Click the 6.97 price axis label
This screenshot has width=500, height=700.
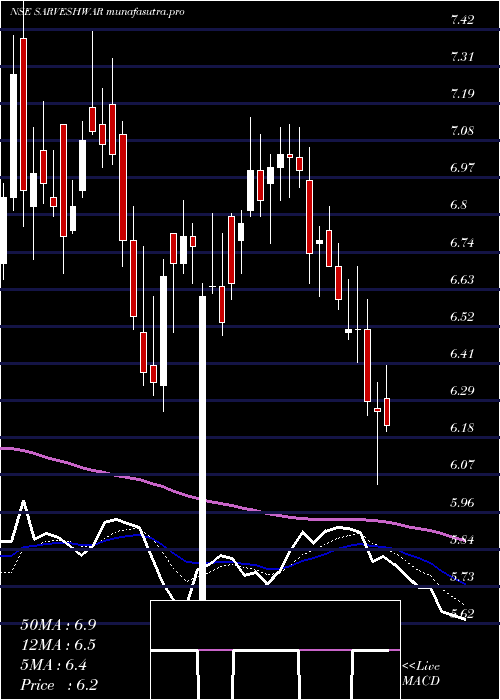[x=462, y=168]
